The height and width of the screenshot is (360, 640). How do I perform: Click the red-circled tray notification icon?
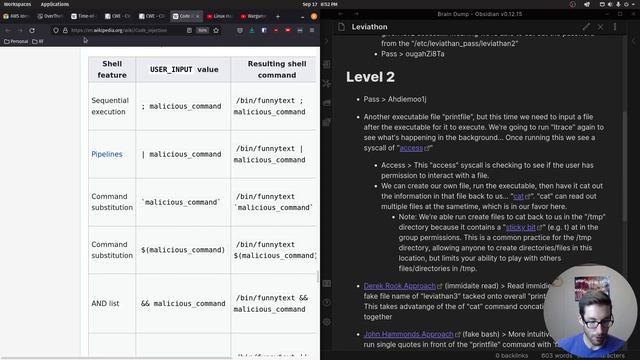[x=572, y=4]
